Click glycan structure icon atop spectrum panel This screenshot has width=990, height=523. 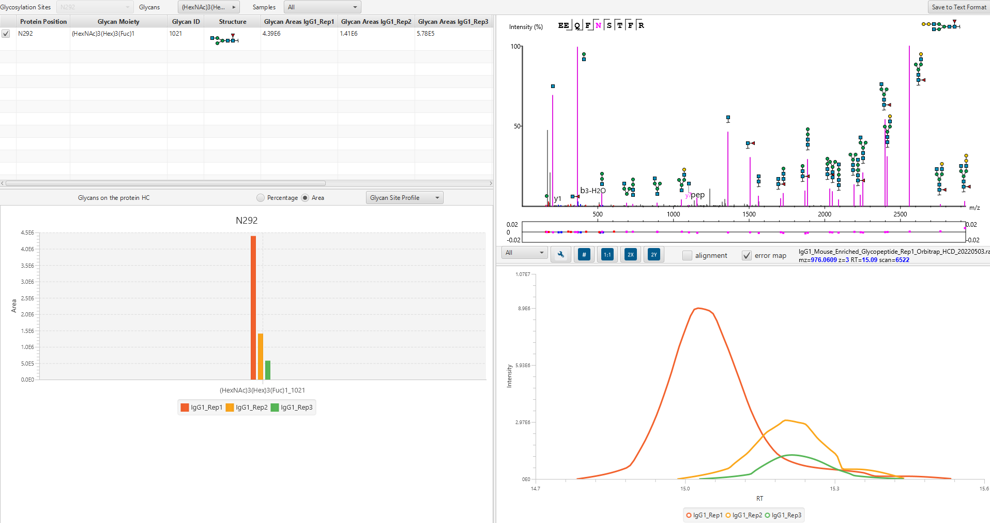pyautogui.click(x=941, y=26)
